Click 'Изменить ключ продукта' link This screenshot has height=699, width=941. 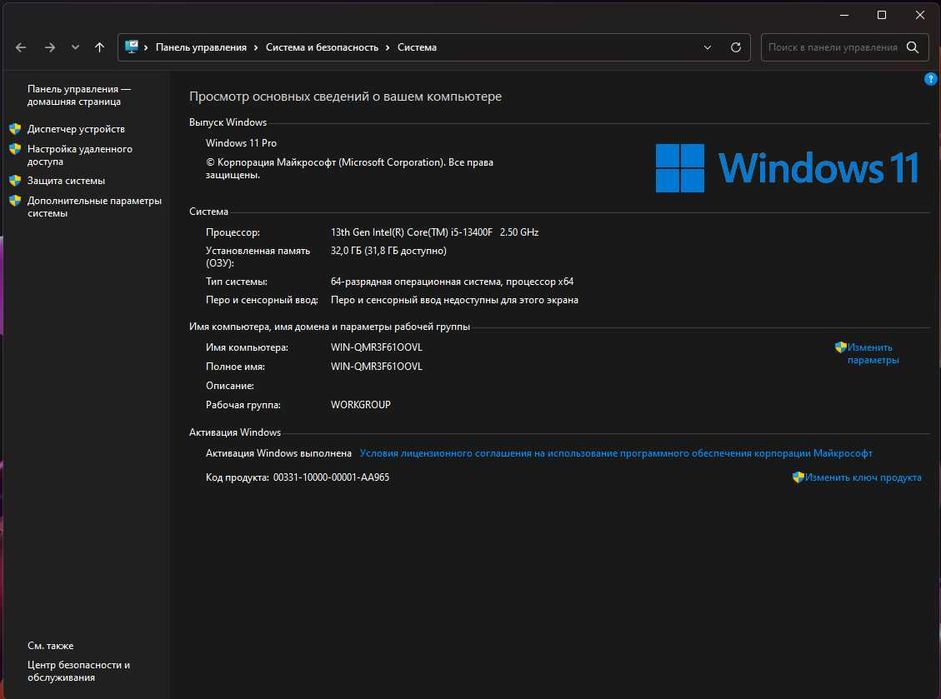[x=863, y=478]
